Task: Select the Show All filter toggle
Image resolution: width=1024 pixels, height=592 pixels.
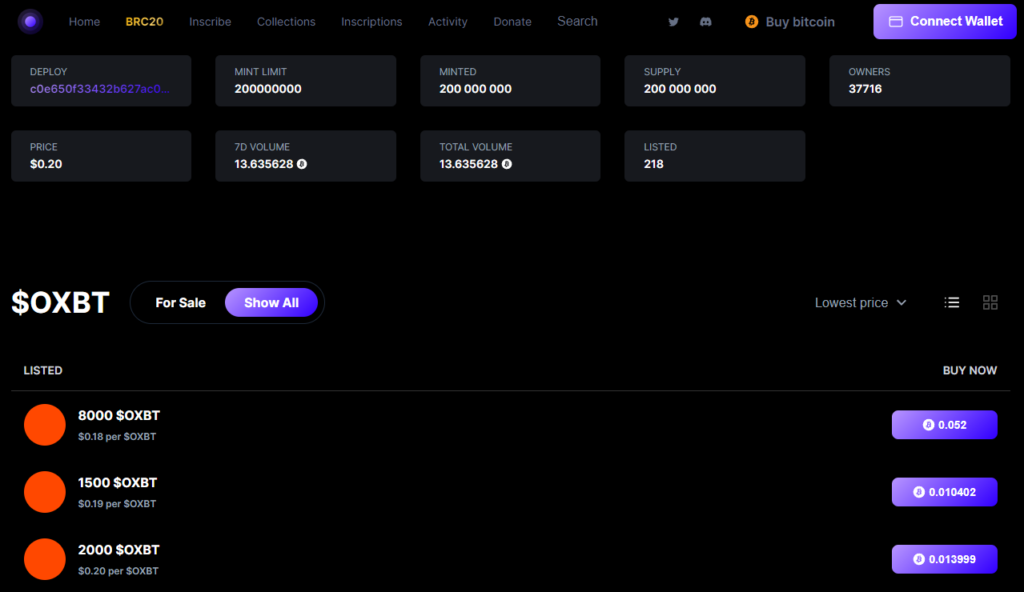Action: click(271, 302)
